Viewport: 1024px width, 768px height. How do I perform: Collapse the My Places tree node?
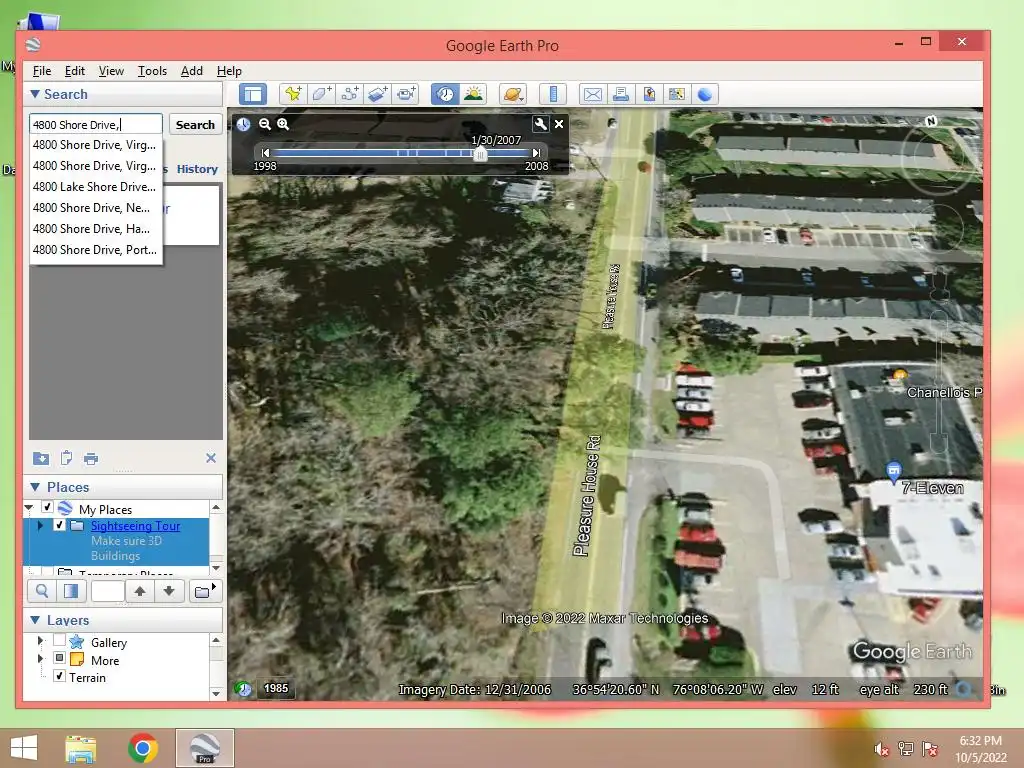(x=29, y=507)
